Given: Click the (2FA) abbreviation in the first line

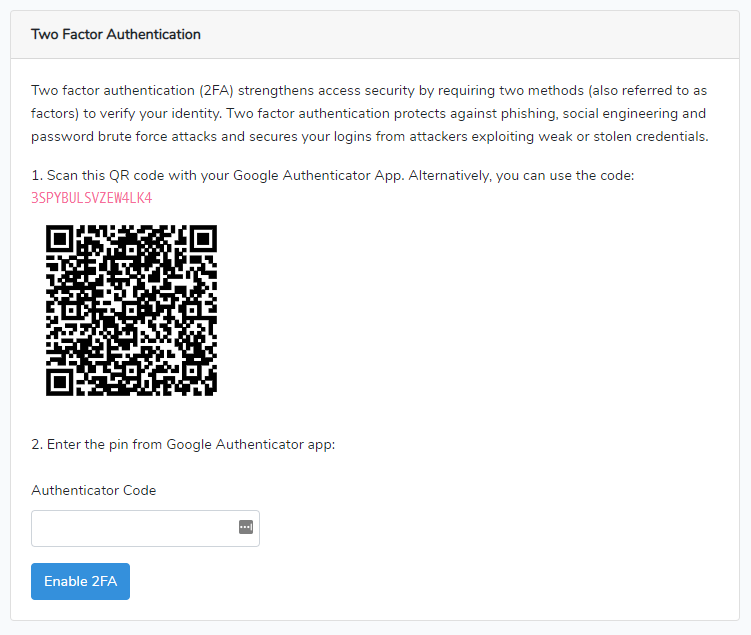Looking at the screenshot, I should (x=216, y=91).
